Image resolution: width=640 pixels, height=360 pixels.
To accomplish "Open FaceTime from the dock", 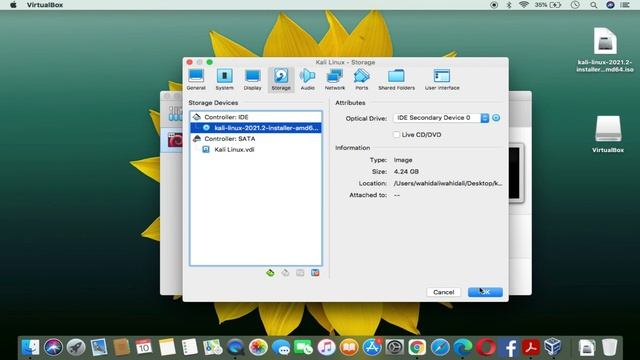I will [303, 347].
